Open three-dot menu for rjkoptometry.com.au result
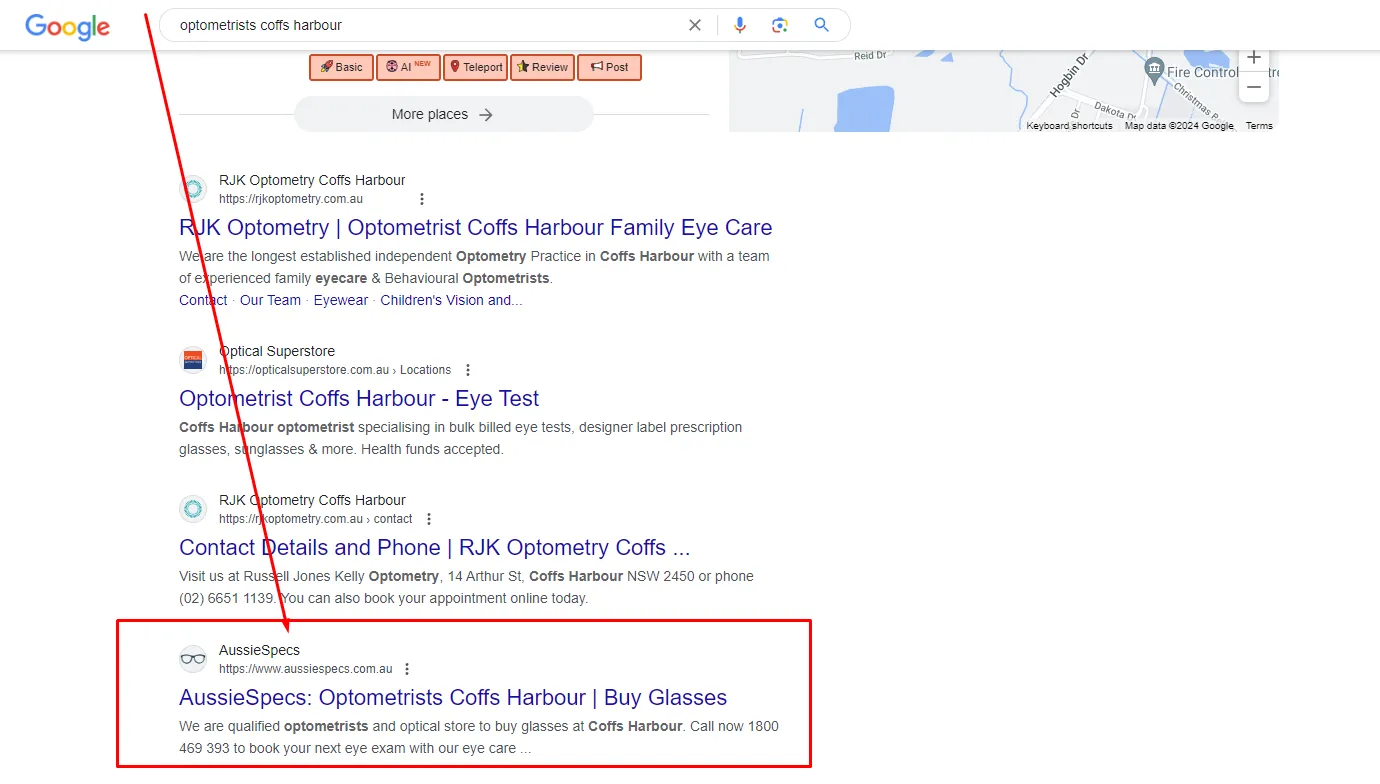The image size is (1380, 784). [x=422, y=199]
